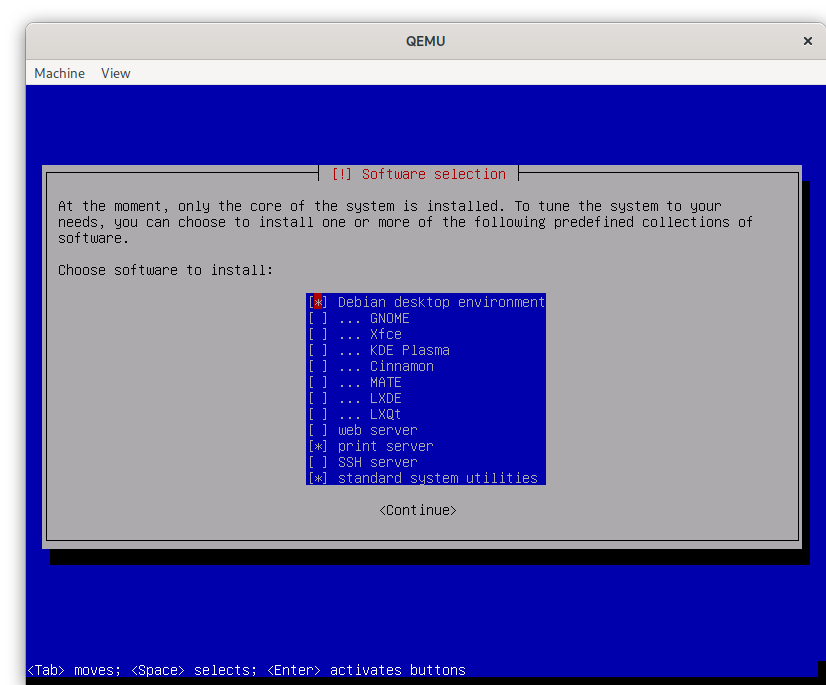Click the QEMU window title bar

coord(425,41)
